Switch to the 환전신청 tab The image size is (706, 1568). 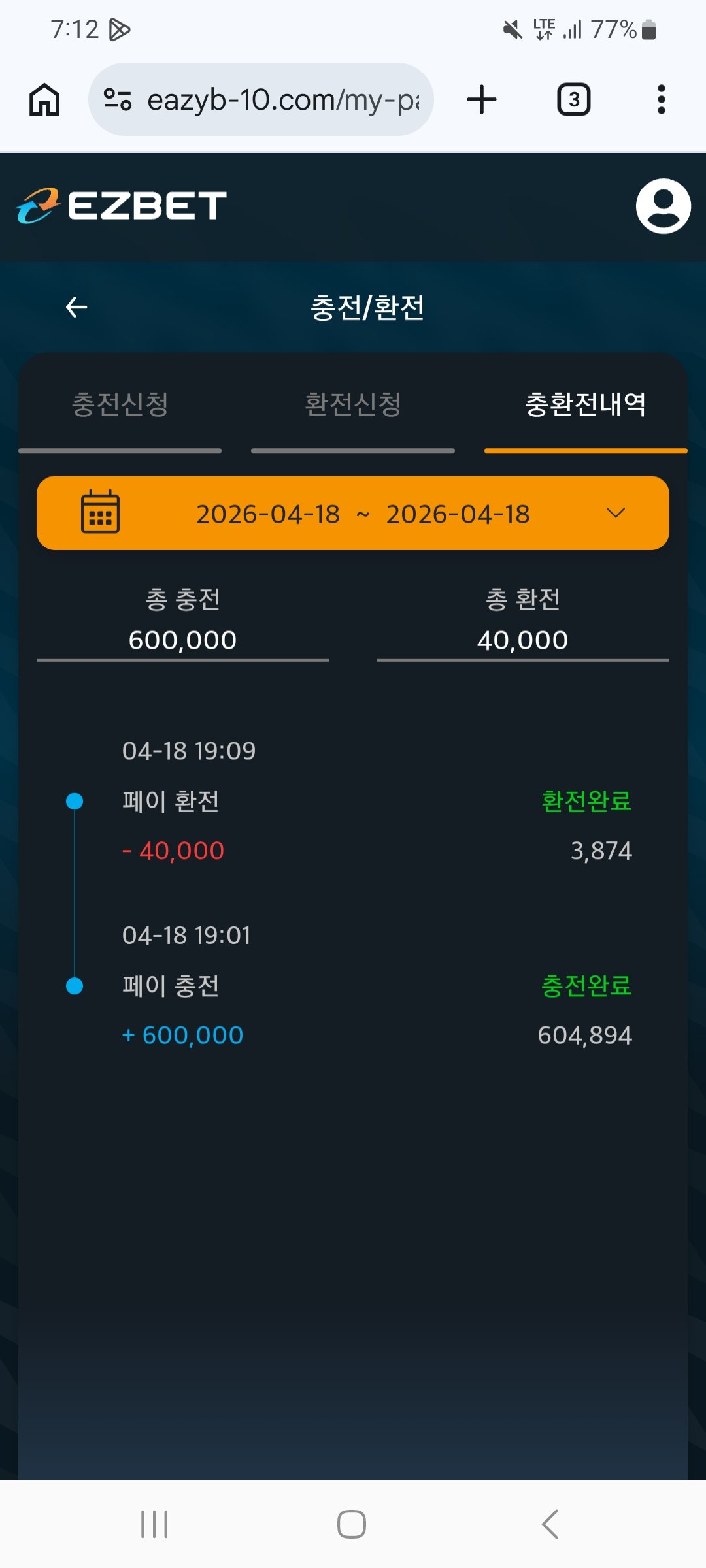click(353, 404)
